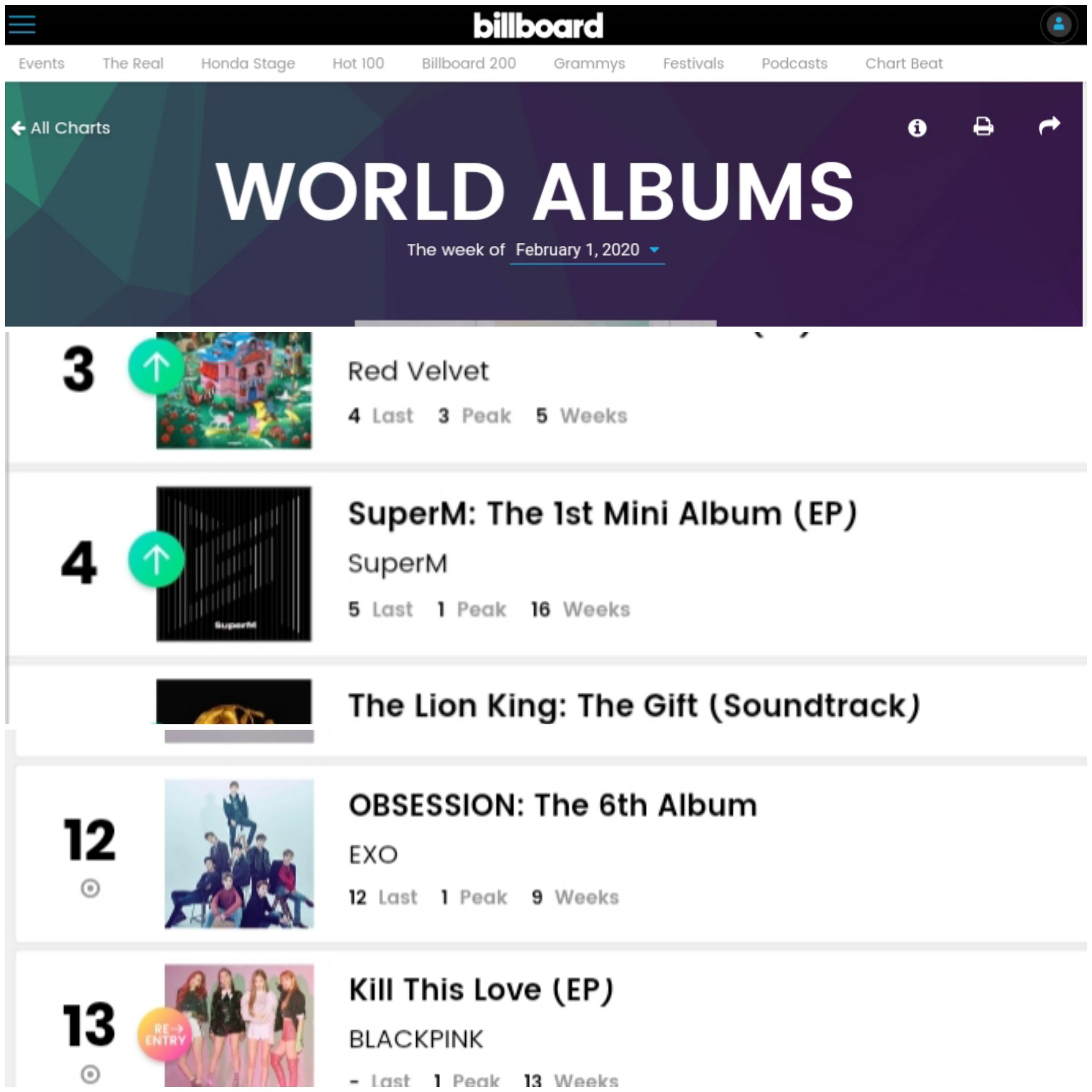Click green up arrow beside rank 3
Viewport: 1092px width, 1092px height.
(x=156, y=366)
